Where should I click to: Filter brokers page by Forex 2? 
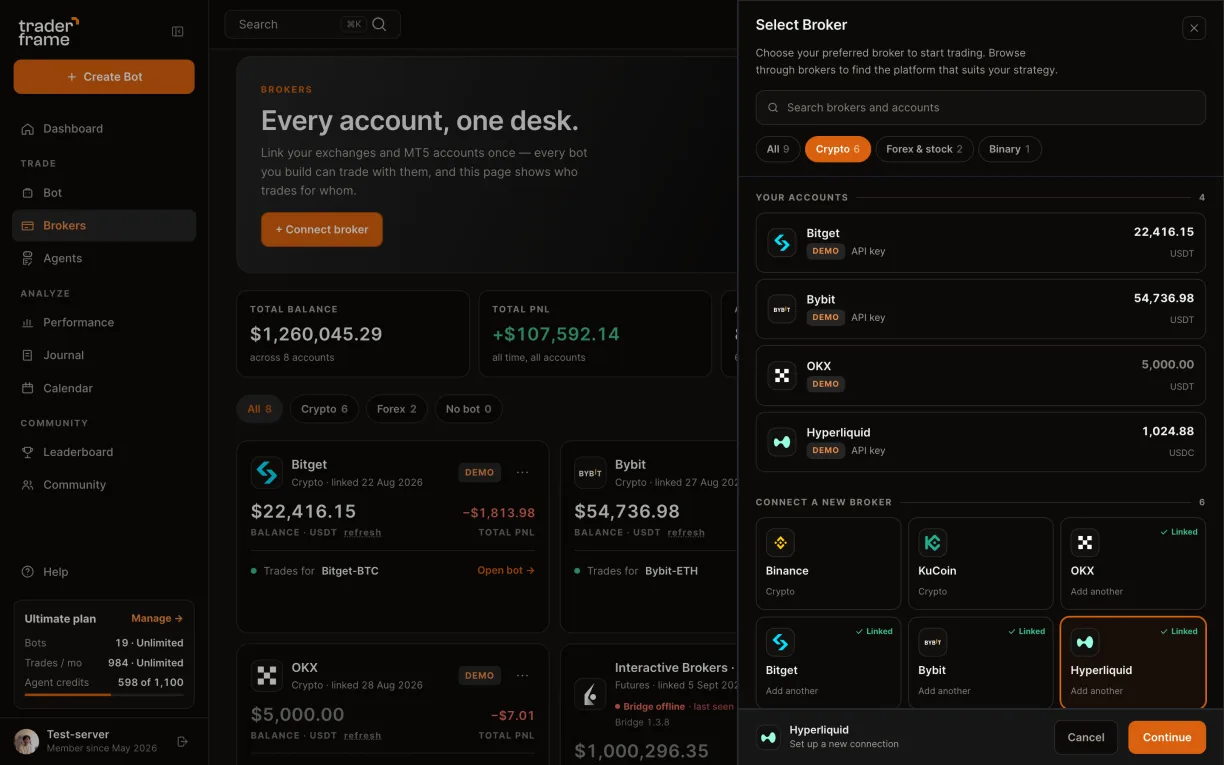coord(397,409)
